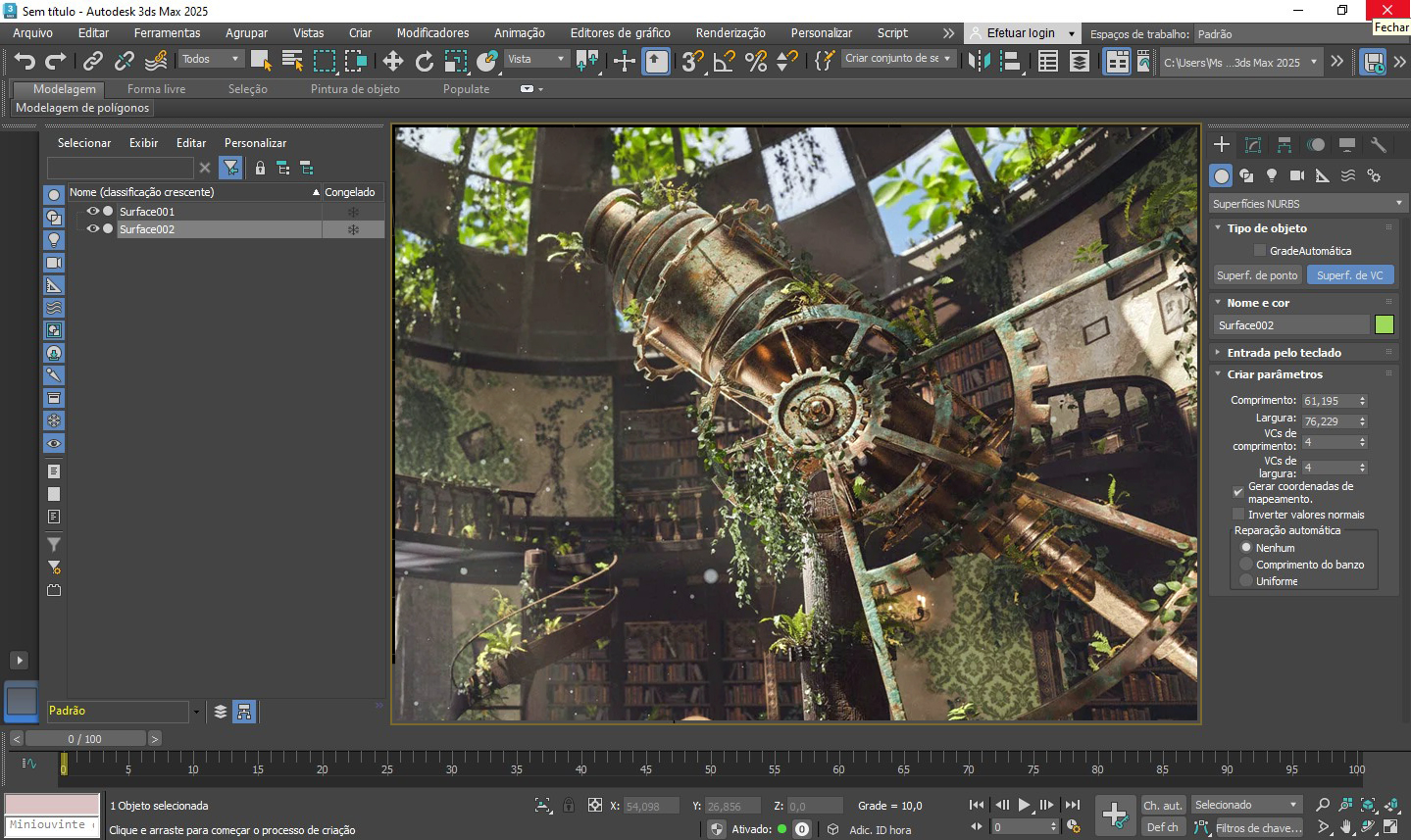Open the Todos selection filter dropdown

click(x=210, y=59)
